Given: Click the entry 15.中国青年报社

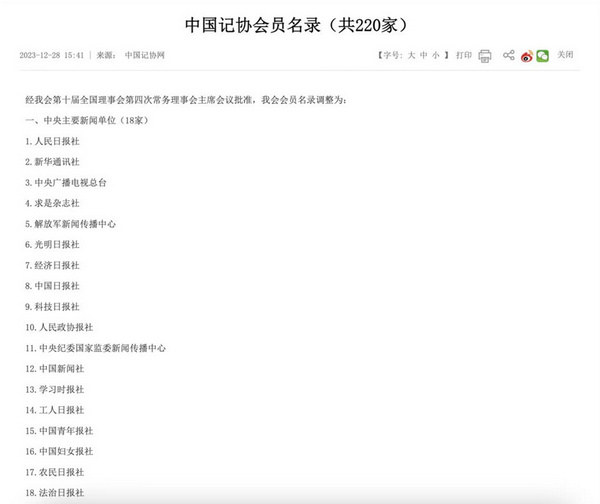Looking at the screenshot, I should point(59,431).
